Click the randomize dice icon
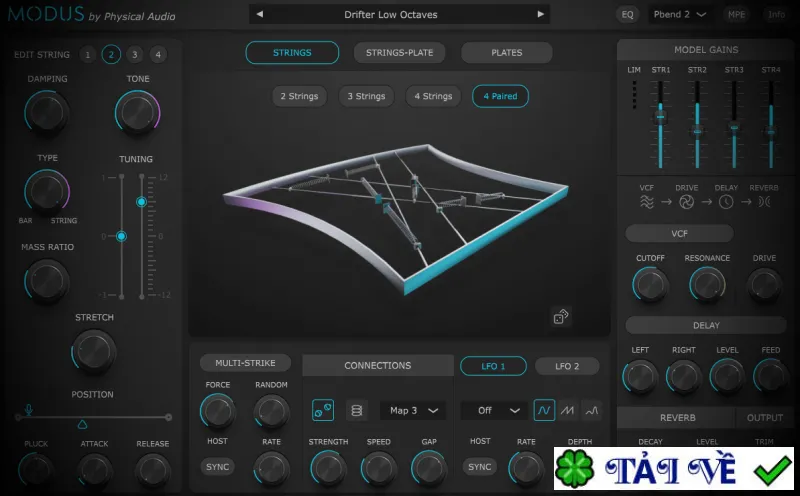The image size is (800, 496). [561, 317]
